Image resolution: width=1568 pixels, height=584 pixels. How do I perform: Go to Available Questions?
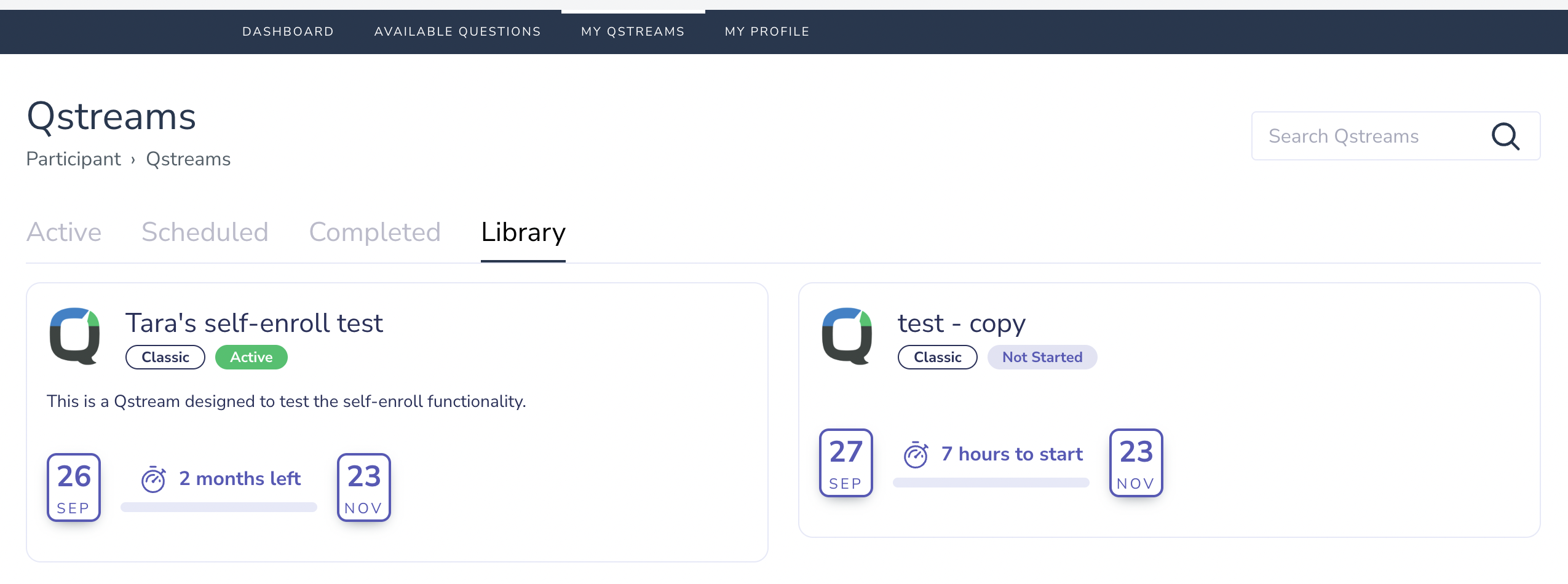point(457,31)
